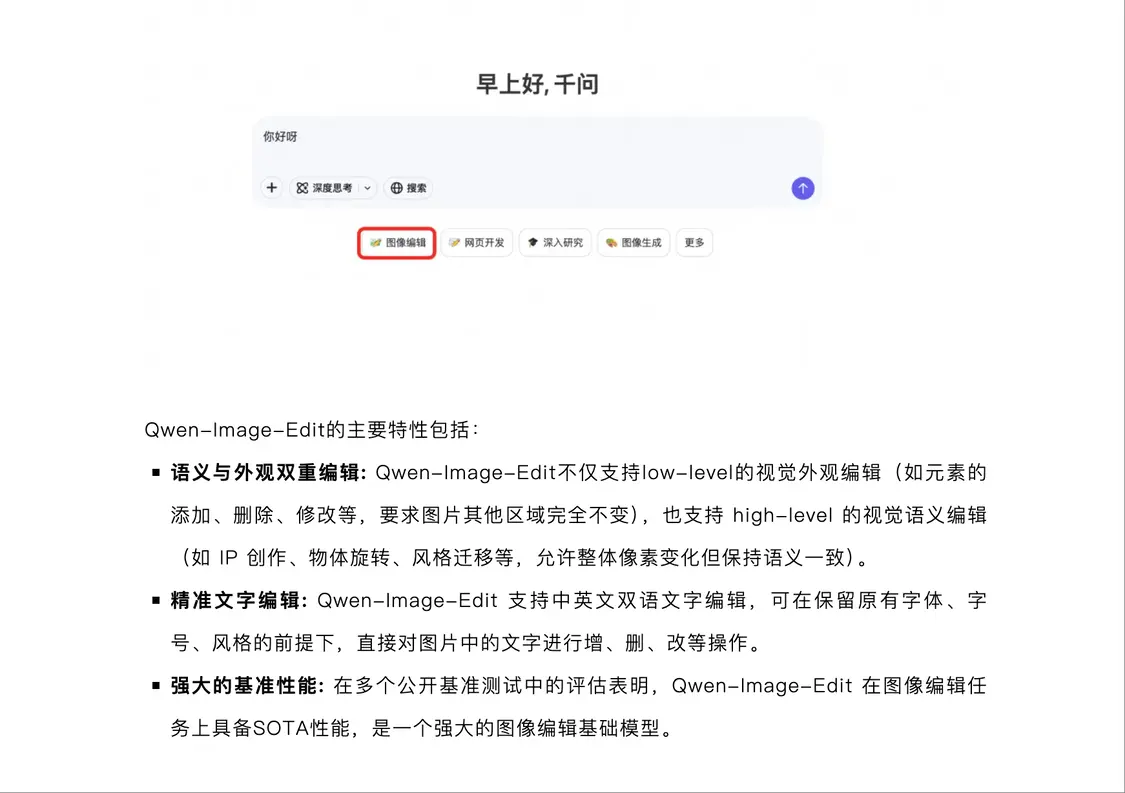Select the 深度思考 thinking icon
Viewport: 1125px width, 793px height.
tap(300, 188)
